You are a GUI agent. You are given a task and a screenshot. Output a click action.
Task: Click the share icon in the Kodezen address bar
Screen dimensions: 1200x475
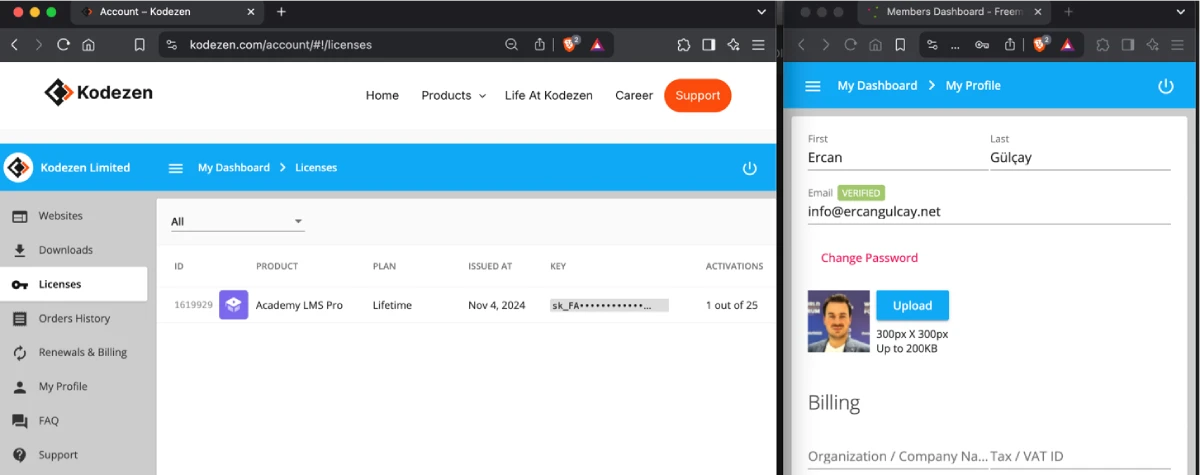540,44
